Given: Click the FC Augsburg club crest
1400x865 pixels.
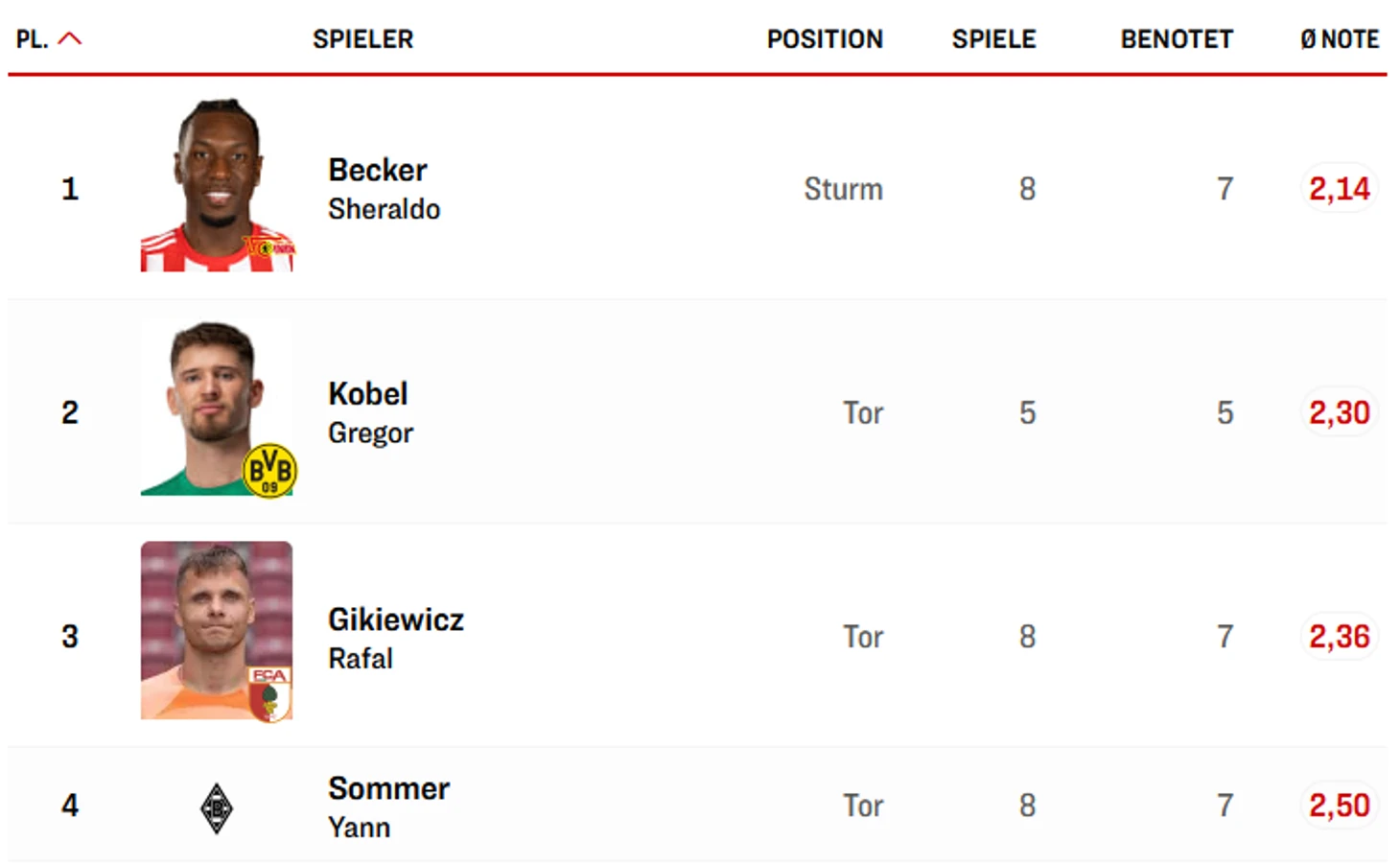Looking at the screenshot, I should click(x=269, y=693).
